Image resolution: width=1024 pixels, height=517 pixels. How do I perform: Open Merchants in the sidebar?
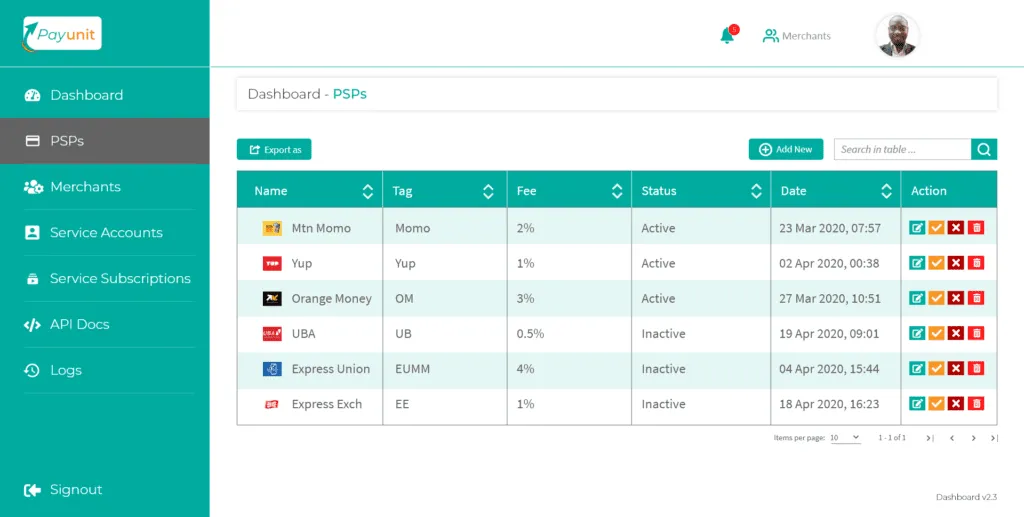pos(104,187)
